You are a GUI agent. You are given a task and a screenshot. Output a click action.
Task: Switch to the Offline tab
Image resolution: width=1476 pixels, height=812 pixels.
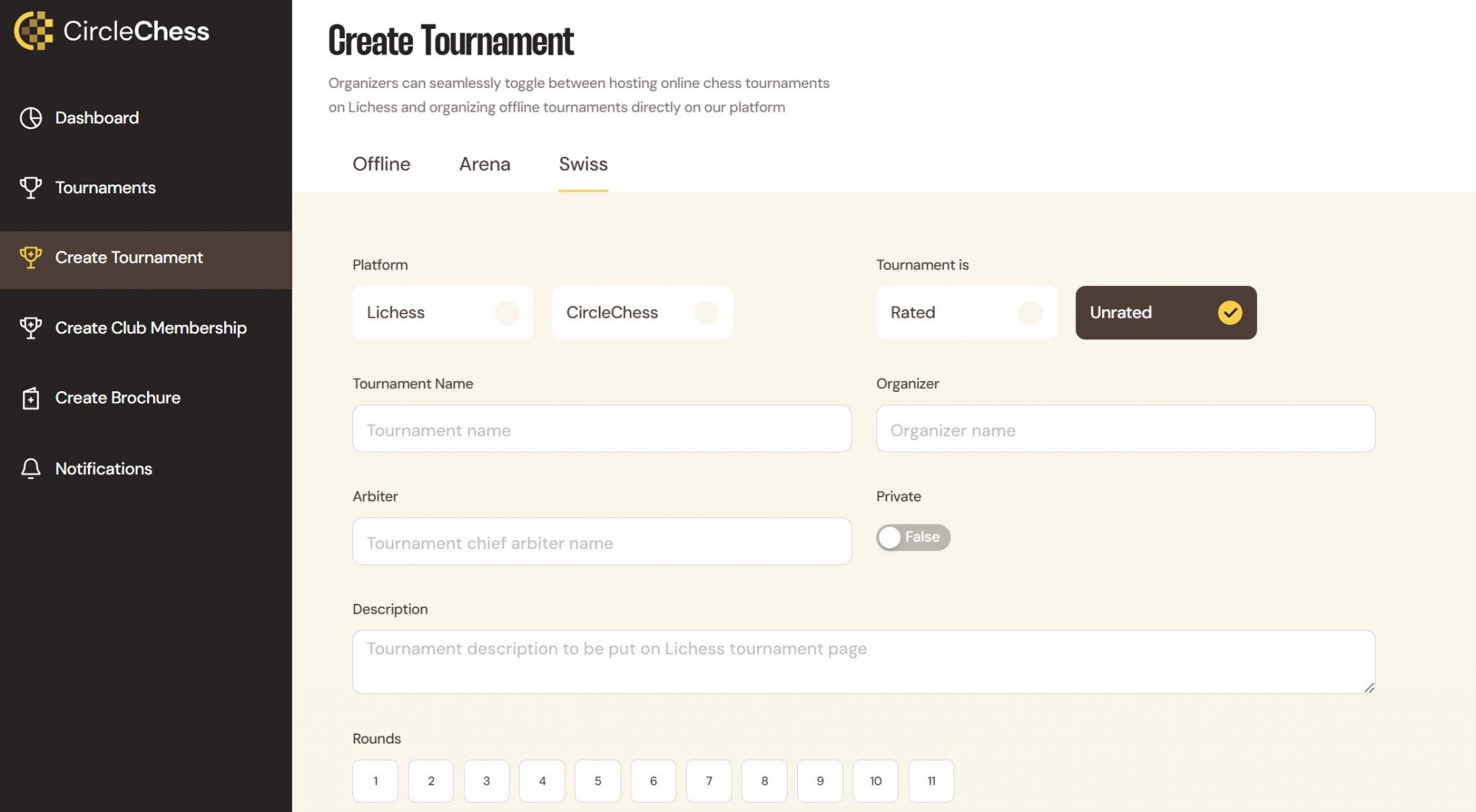point(381,164)
